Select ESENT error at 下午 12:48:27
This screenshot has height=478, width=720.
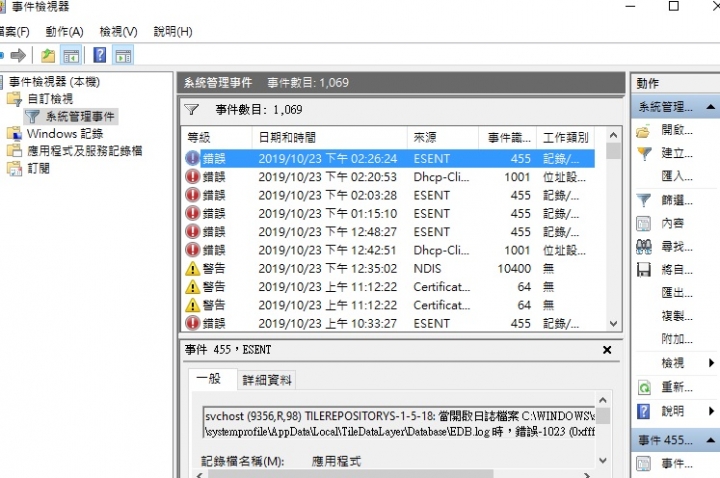click(x=389, y=232)
